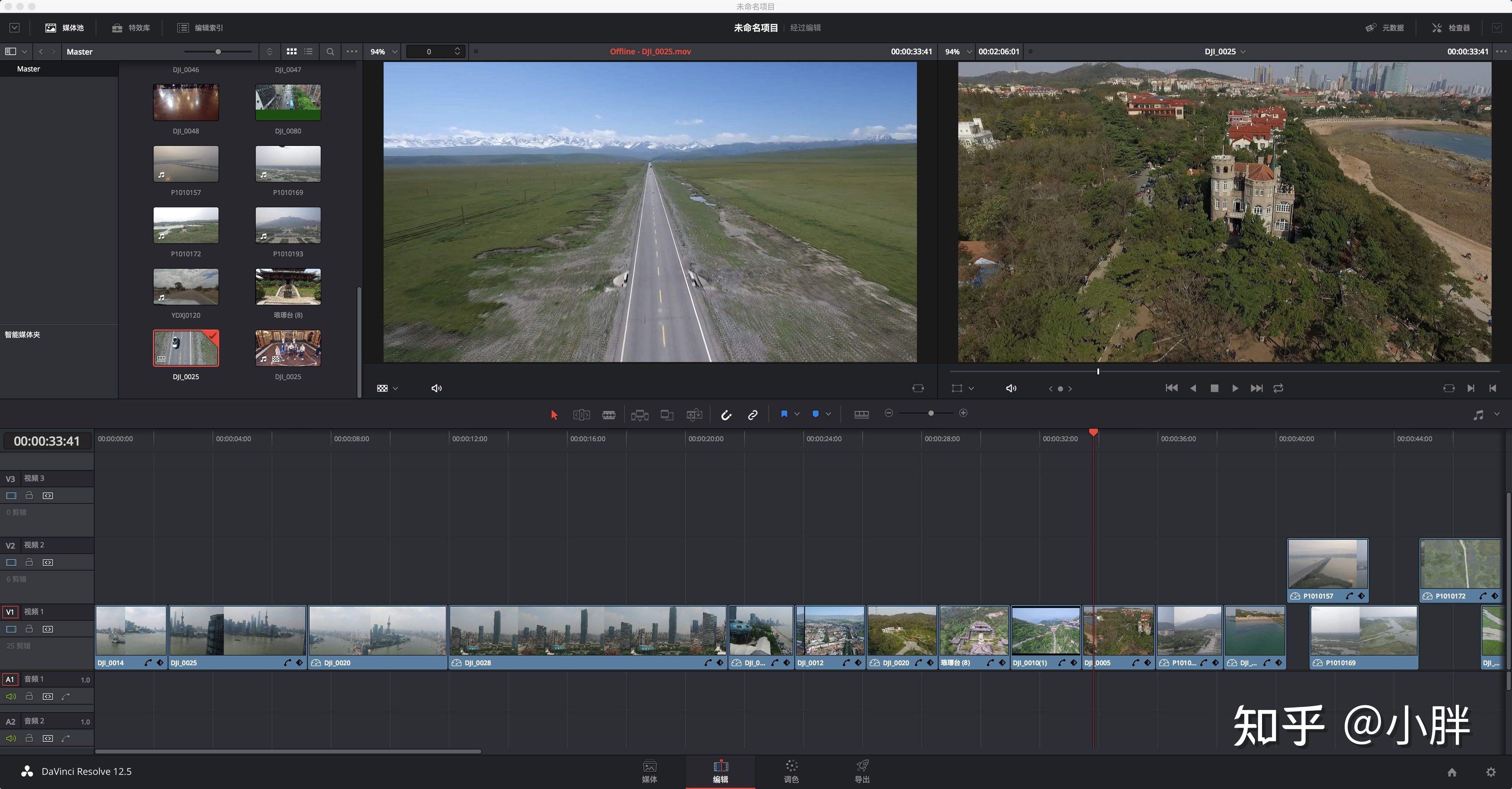This screenshot has height=789, width=1512.
Task: Toggle V2 track auto select
Action: coord(48,562)
